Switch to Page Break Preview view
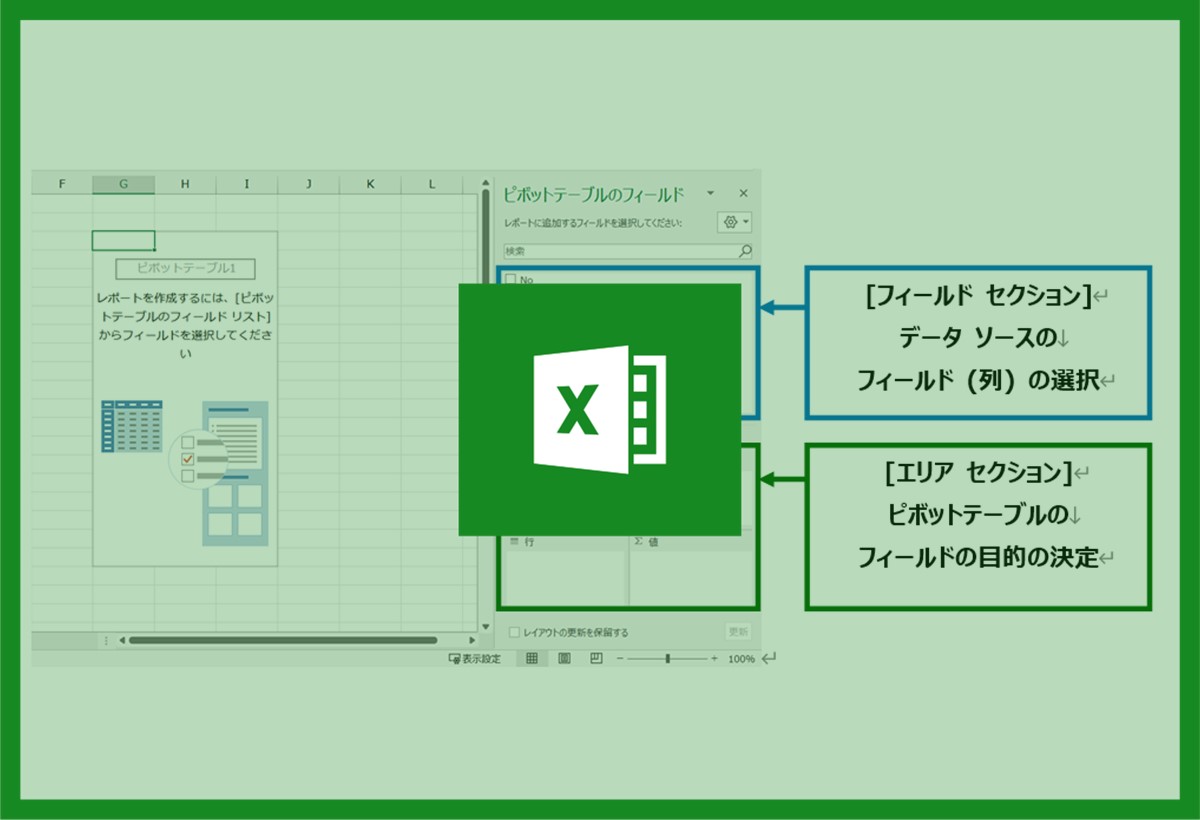Image resolution: width=1200 pixels, height=820 pixels. pyautogui.click(x=596, y=659)
